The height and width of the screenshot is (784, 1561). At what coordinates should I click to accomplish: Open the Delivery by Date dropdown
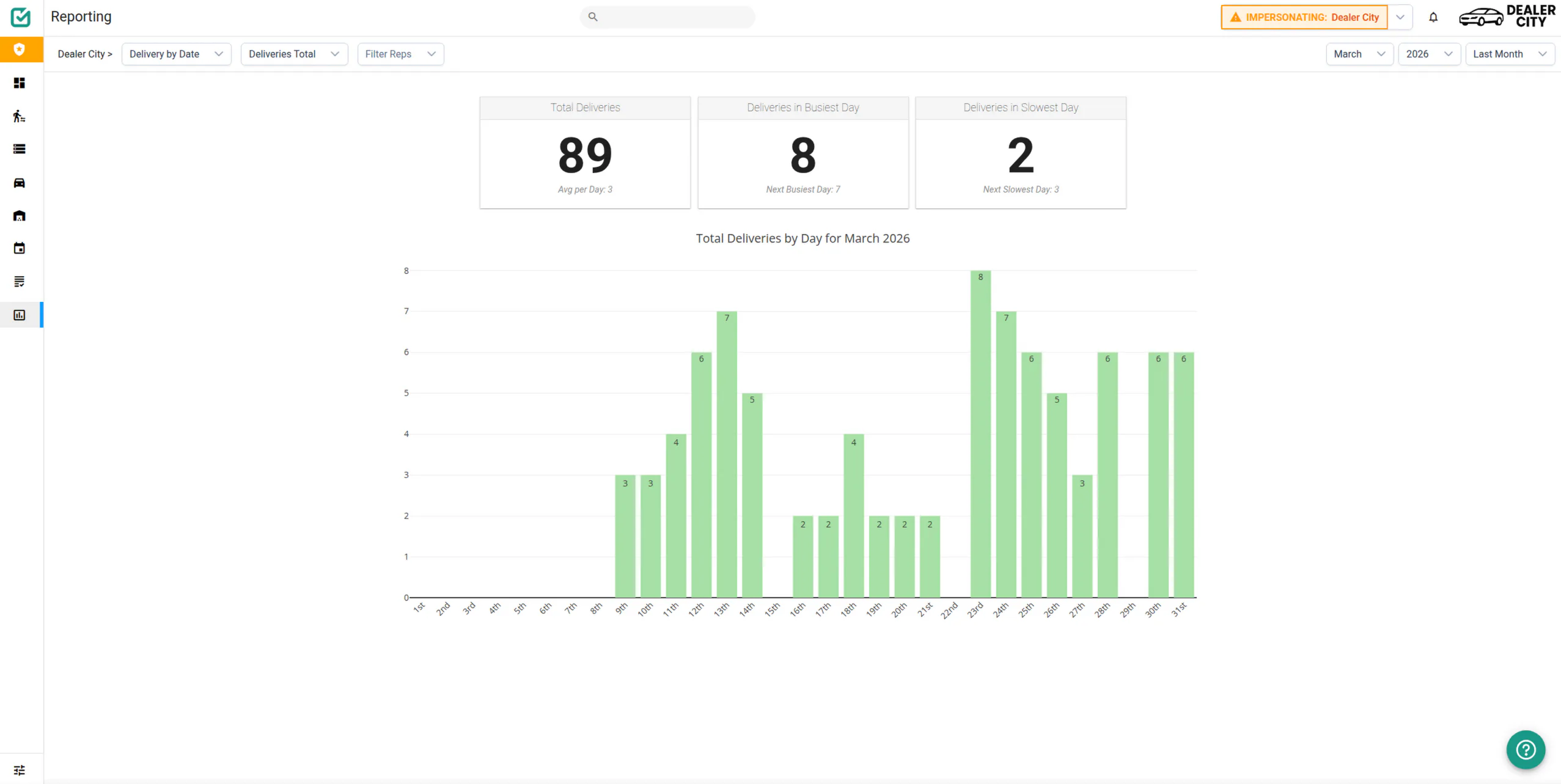coord(177,54)
